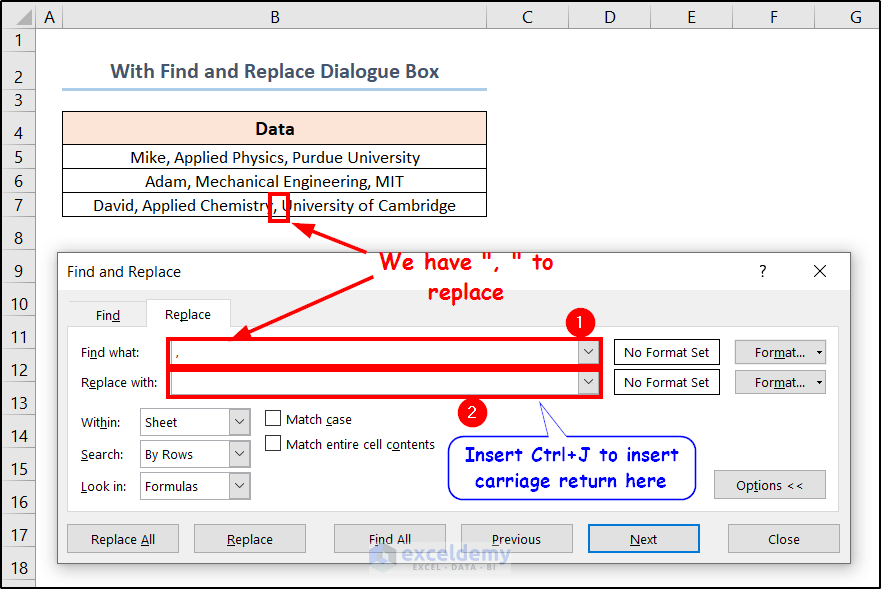Open the Format arrow beside Find what
This screenshot has height=589, width=881.
tap(820, 352)
